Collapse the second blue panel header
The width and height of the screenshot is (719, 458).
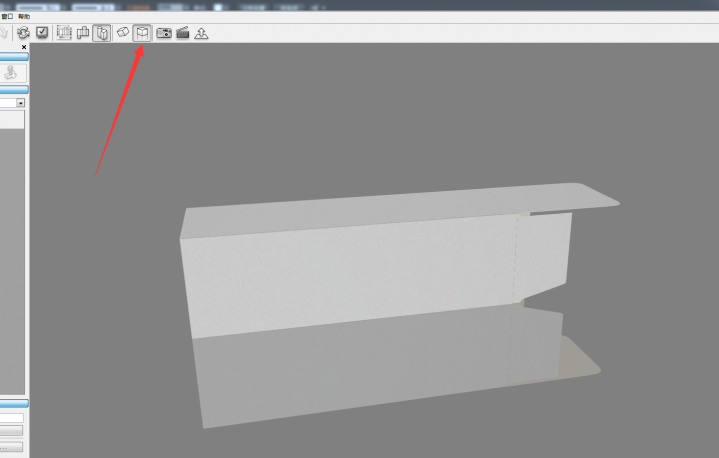pyautogui.click(x=13, y=90)
